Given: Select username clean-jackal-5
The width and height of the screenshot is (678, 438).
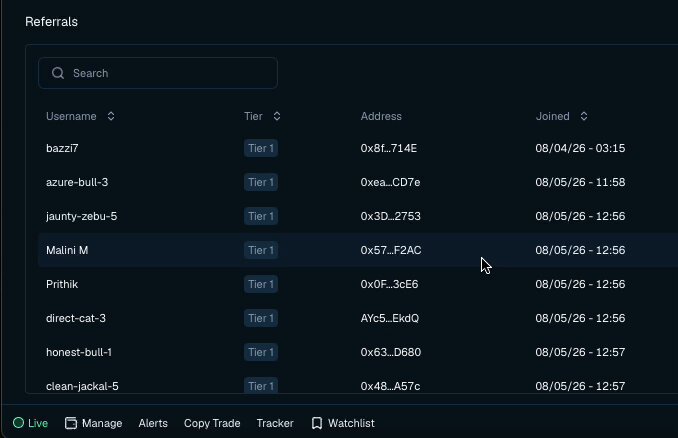Looking at the screenshot, I should 82,386.
